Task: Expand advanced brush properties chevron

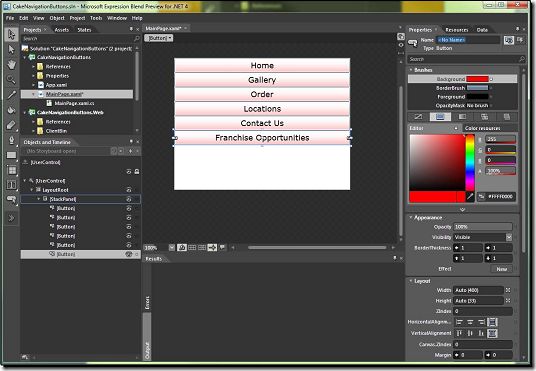Action: (x=462, y=210)
